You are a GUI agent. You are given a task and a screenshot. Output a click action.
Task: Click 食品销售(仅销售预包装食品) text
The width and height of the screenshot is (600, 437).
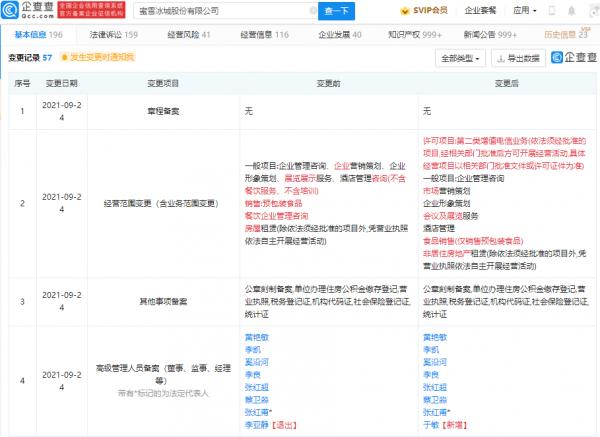tap(473, 241)
